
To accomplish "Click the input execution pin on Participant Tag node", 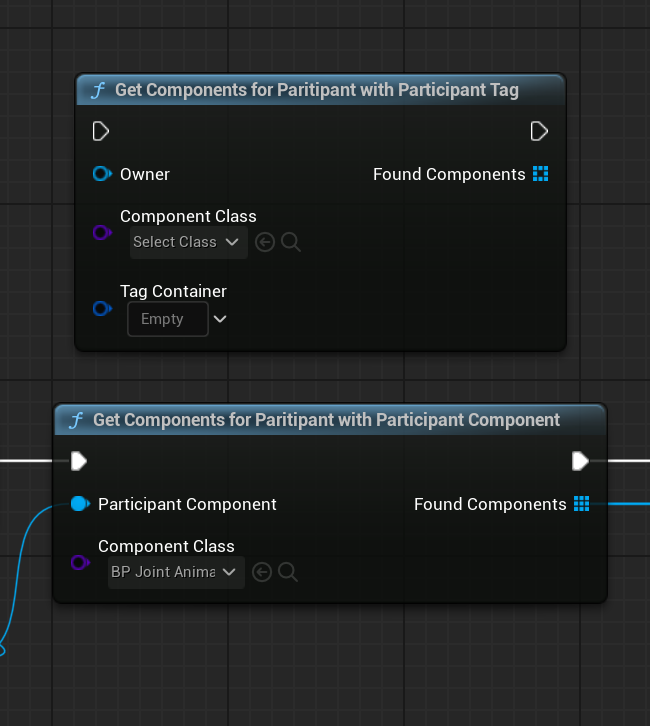I will [x=100, y=131].
